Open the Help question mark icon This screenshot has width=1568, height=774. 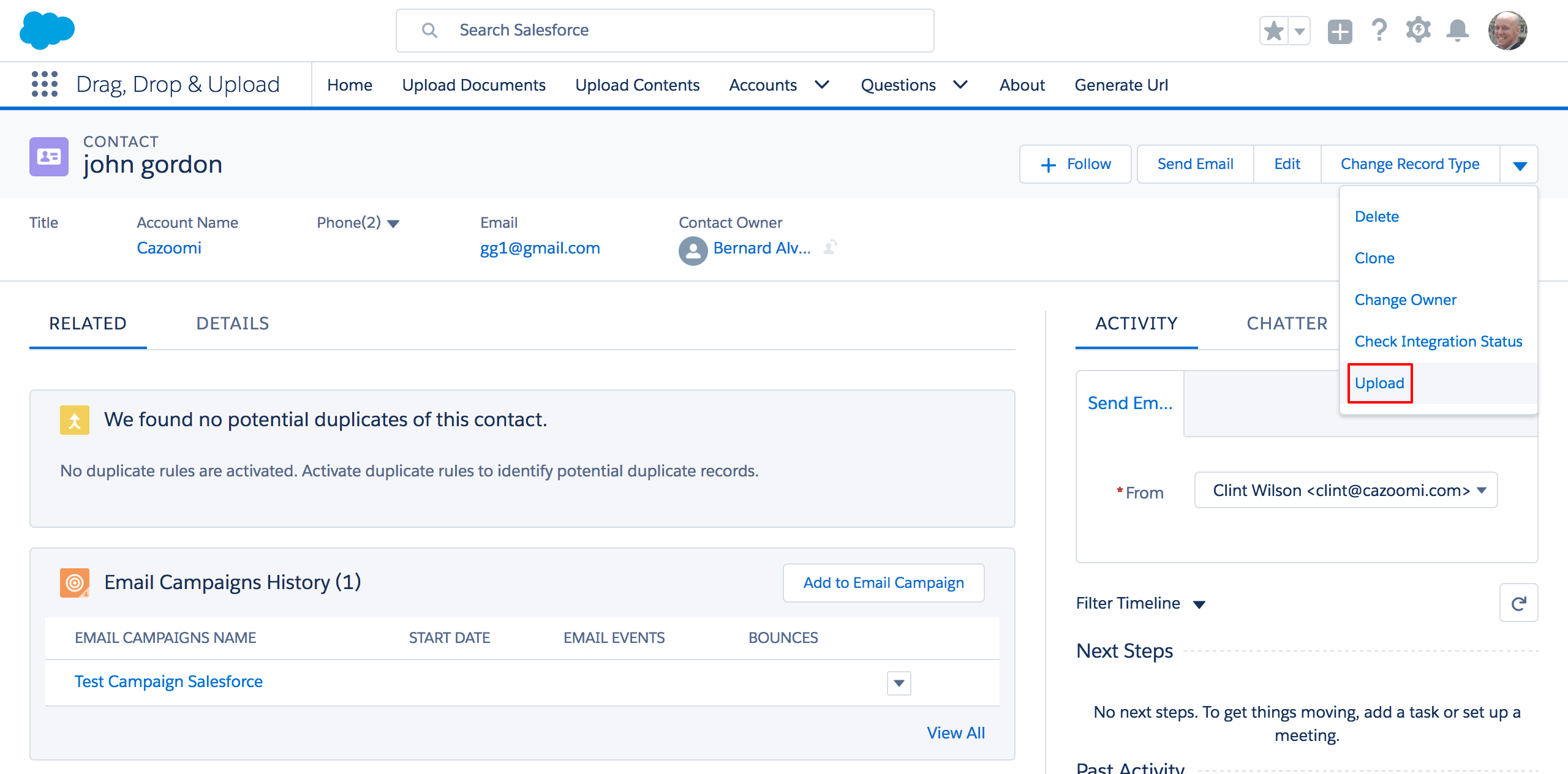[1379, 31]
